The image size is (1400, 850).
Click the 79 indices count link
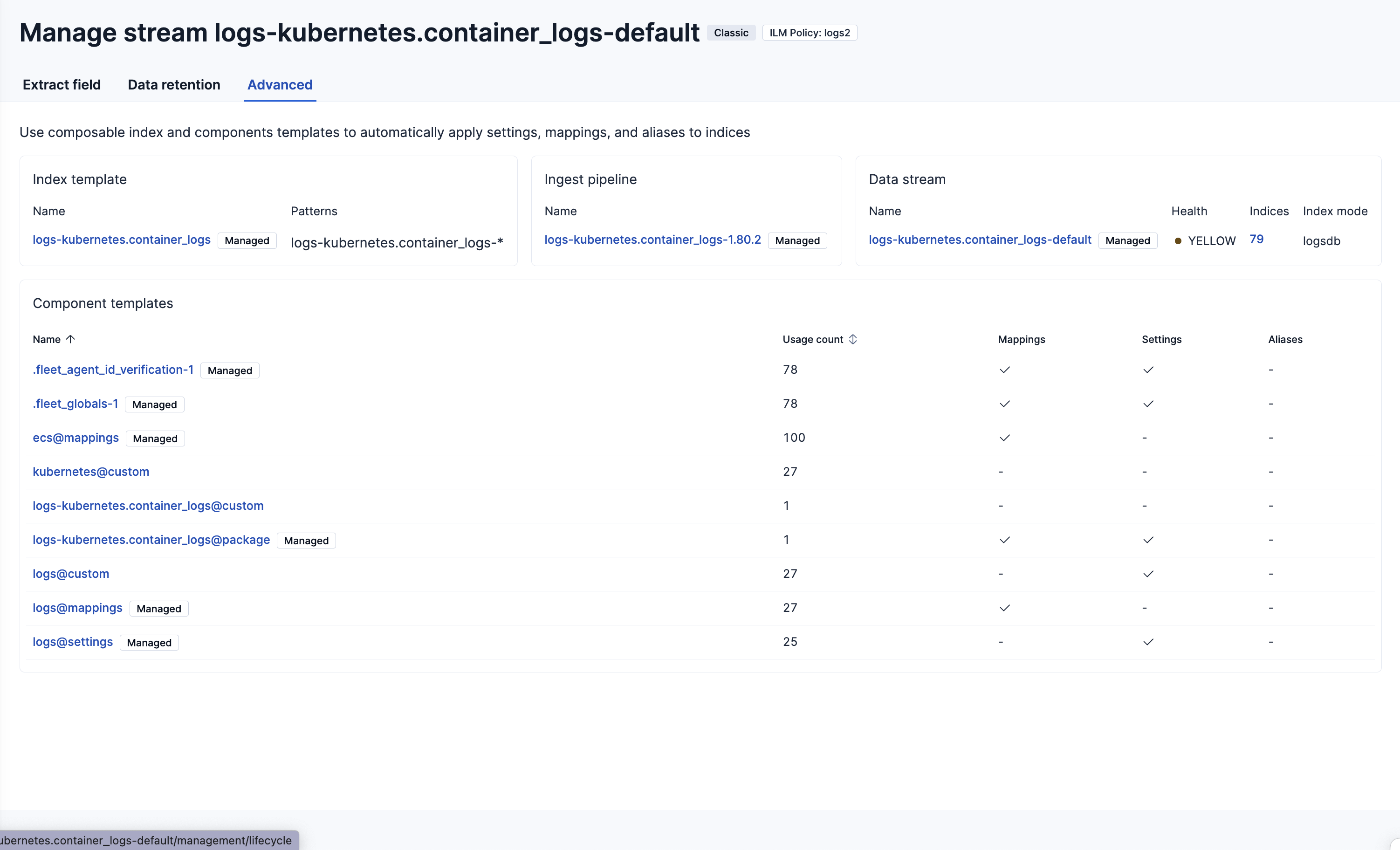coord(1256,239)
